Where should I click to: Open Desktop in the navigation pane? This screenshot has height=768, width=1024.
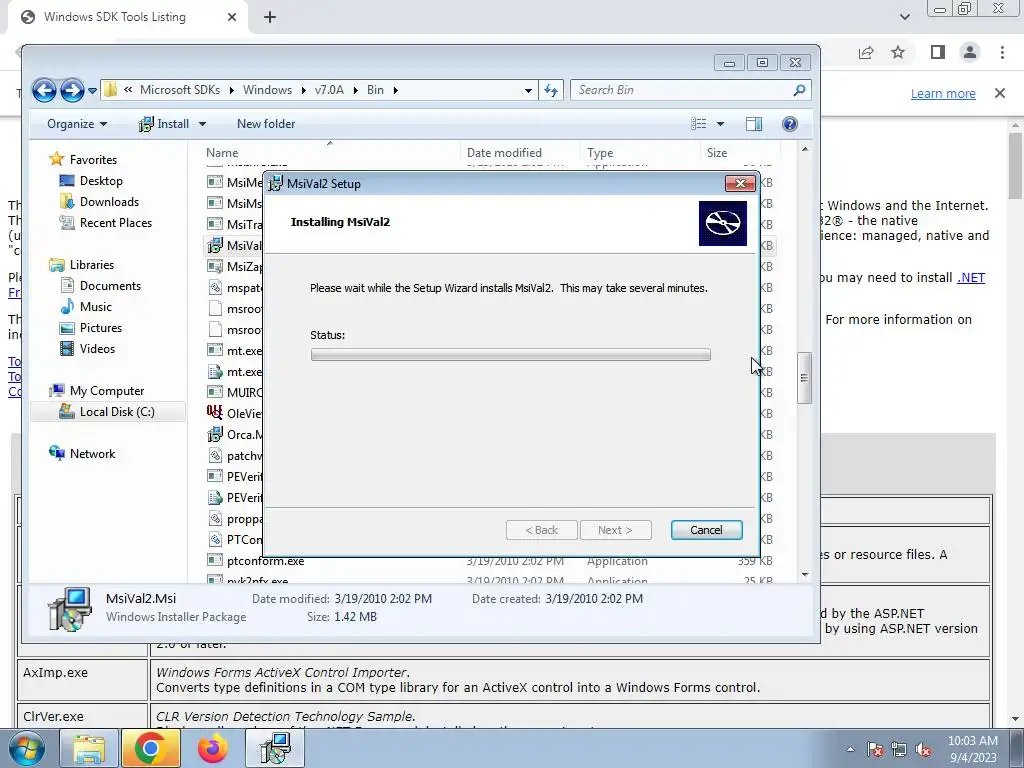point(101,181)
